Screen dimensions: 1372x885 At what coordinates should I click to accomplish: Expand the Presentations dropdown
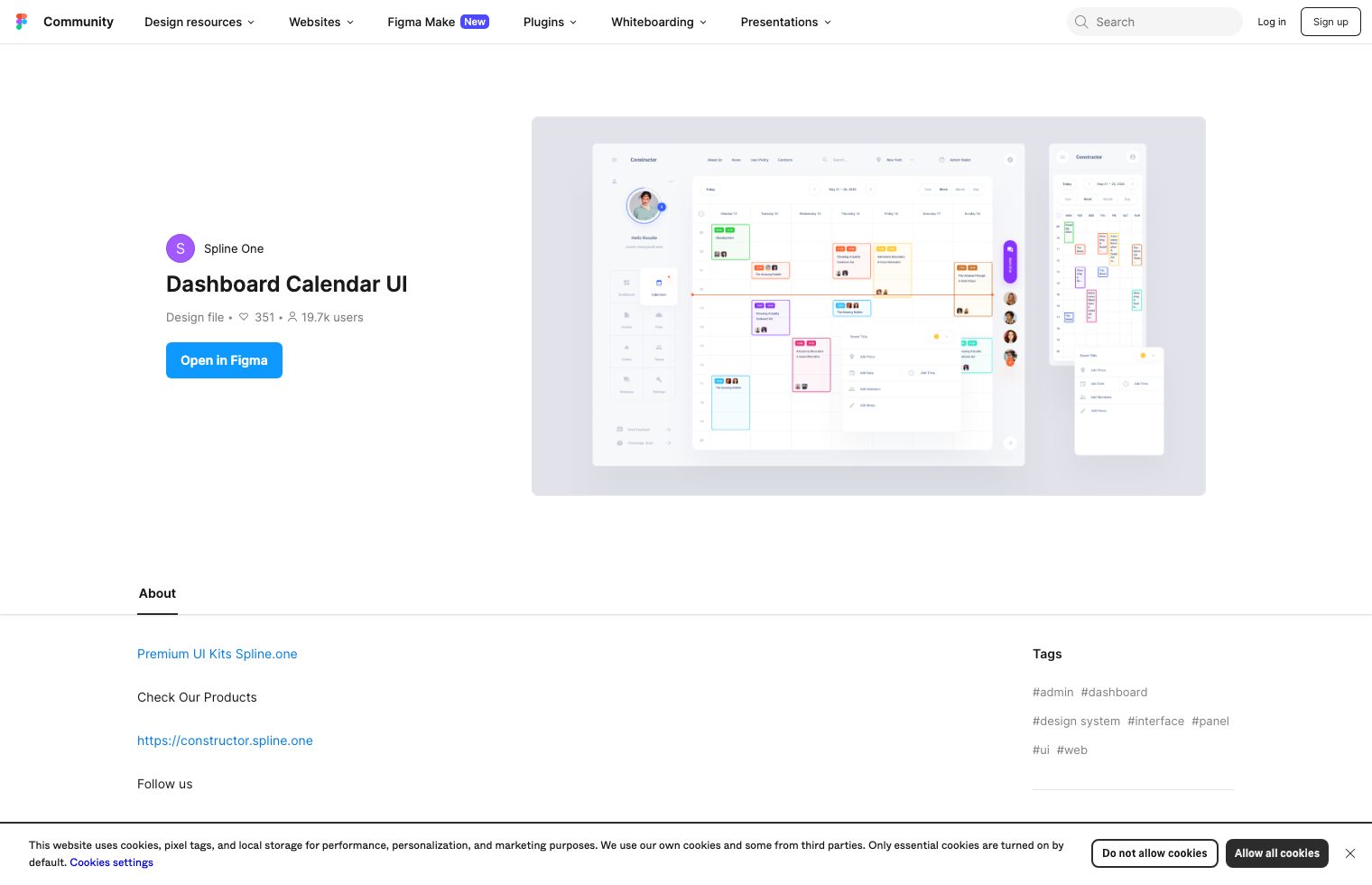coord(784,22)
